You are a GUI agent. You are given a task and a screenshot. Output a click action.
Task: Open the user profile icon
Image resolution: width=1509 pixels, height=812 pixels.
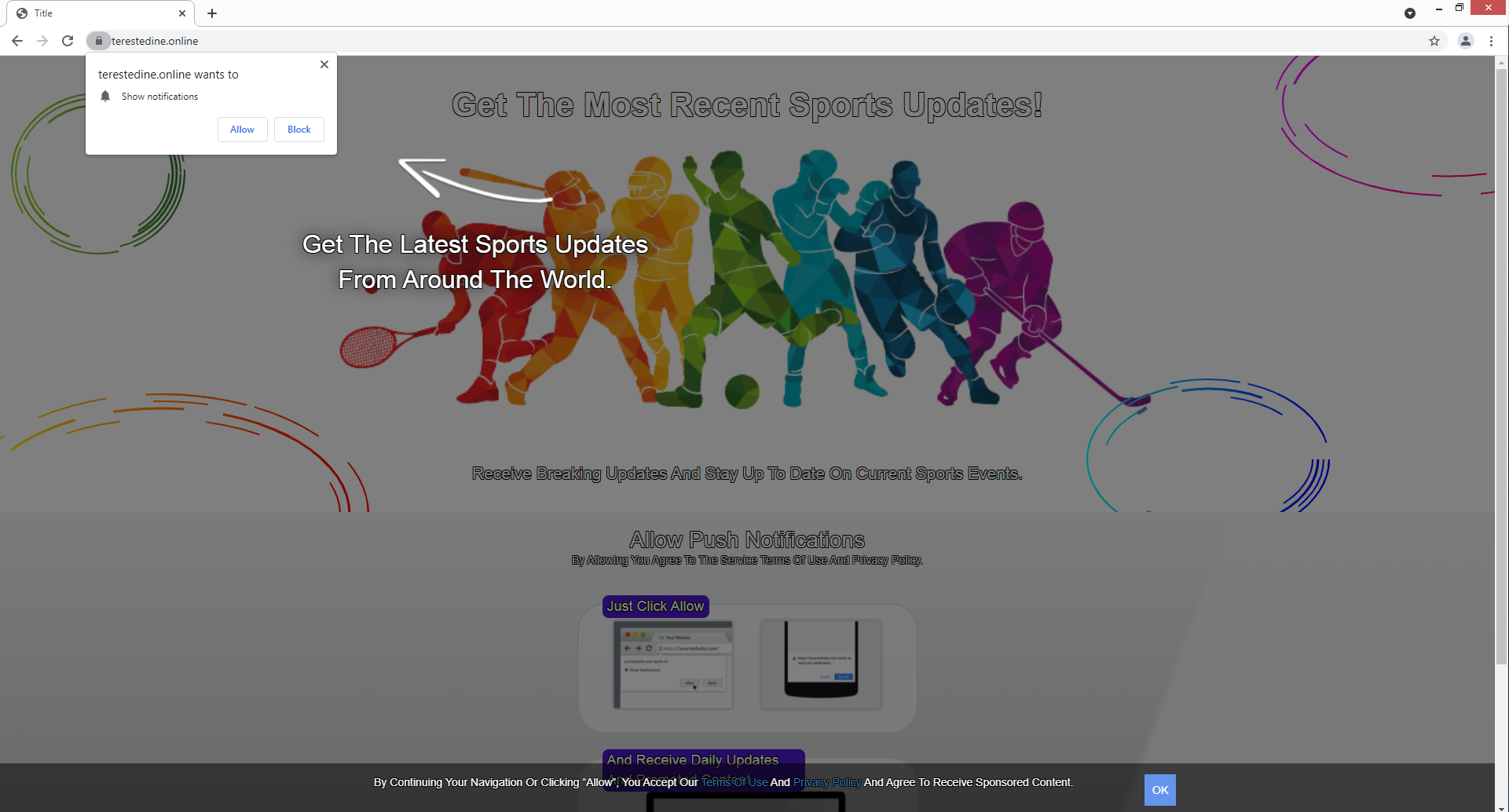1466,41
